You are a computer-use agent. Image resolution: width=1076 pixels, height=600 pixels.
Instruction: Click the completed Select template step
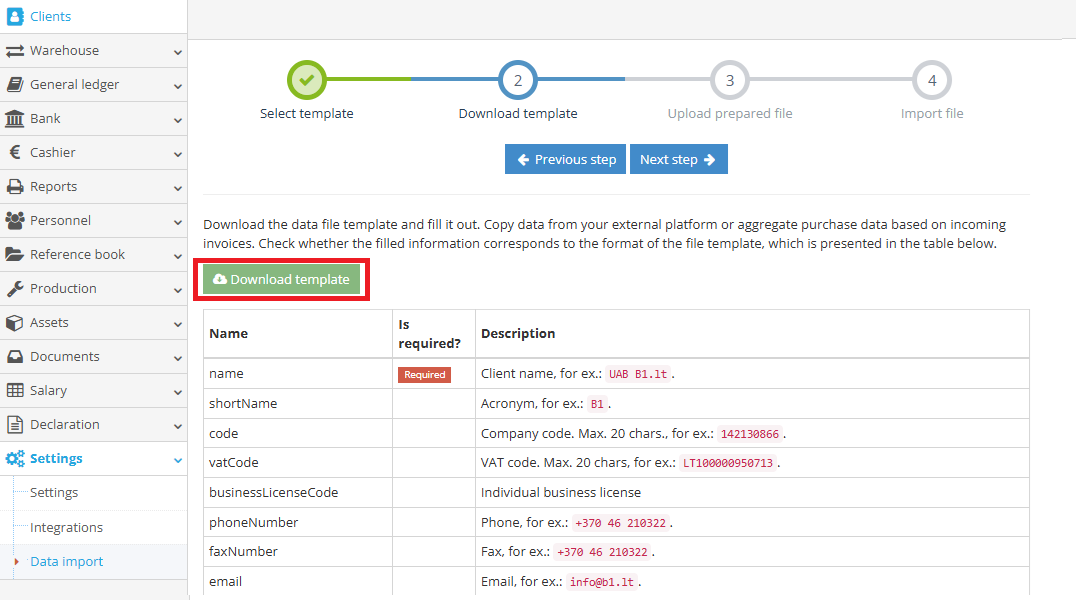point(307,81)
